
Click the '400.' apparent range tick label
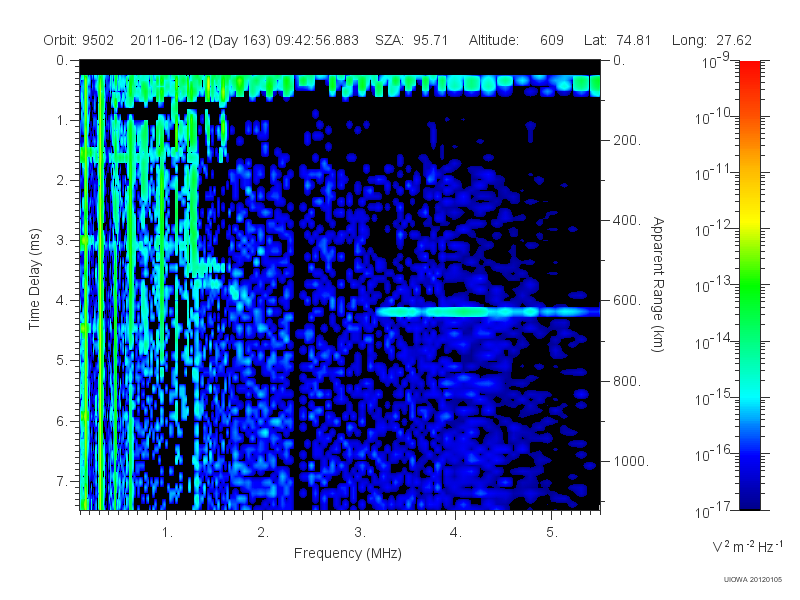(x=627, y=220)
